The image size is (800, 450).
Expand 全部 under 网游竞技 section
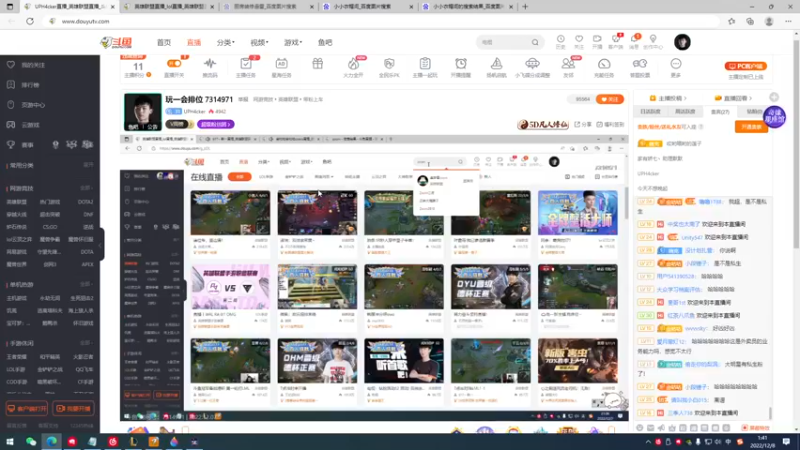[x=87, y=188]
